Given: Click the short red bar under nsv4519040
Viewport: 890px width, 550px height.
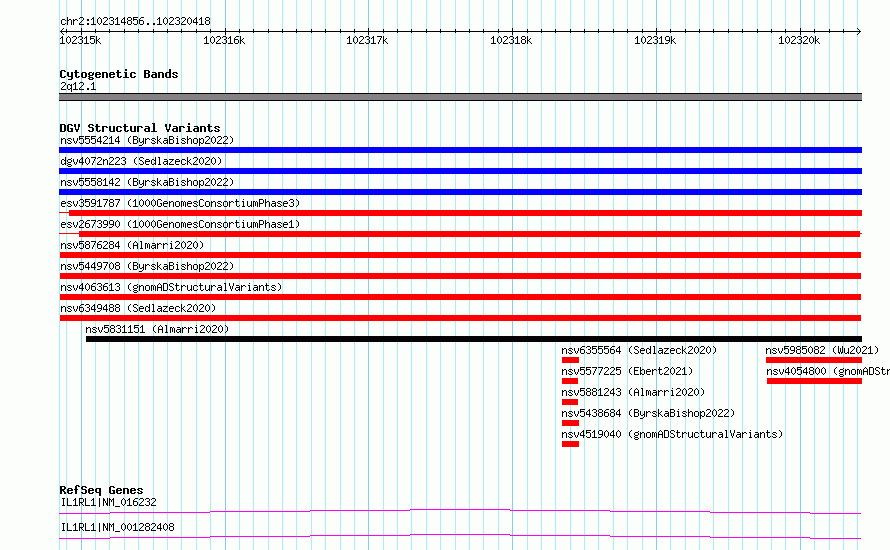Looking at the screenshot, I should click(x=570, y=444).
